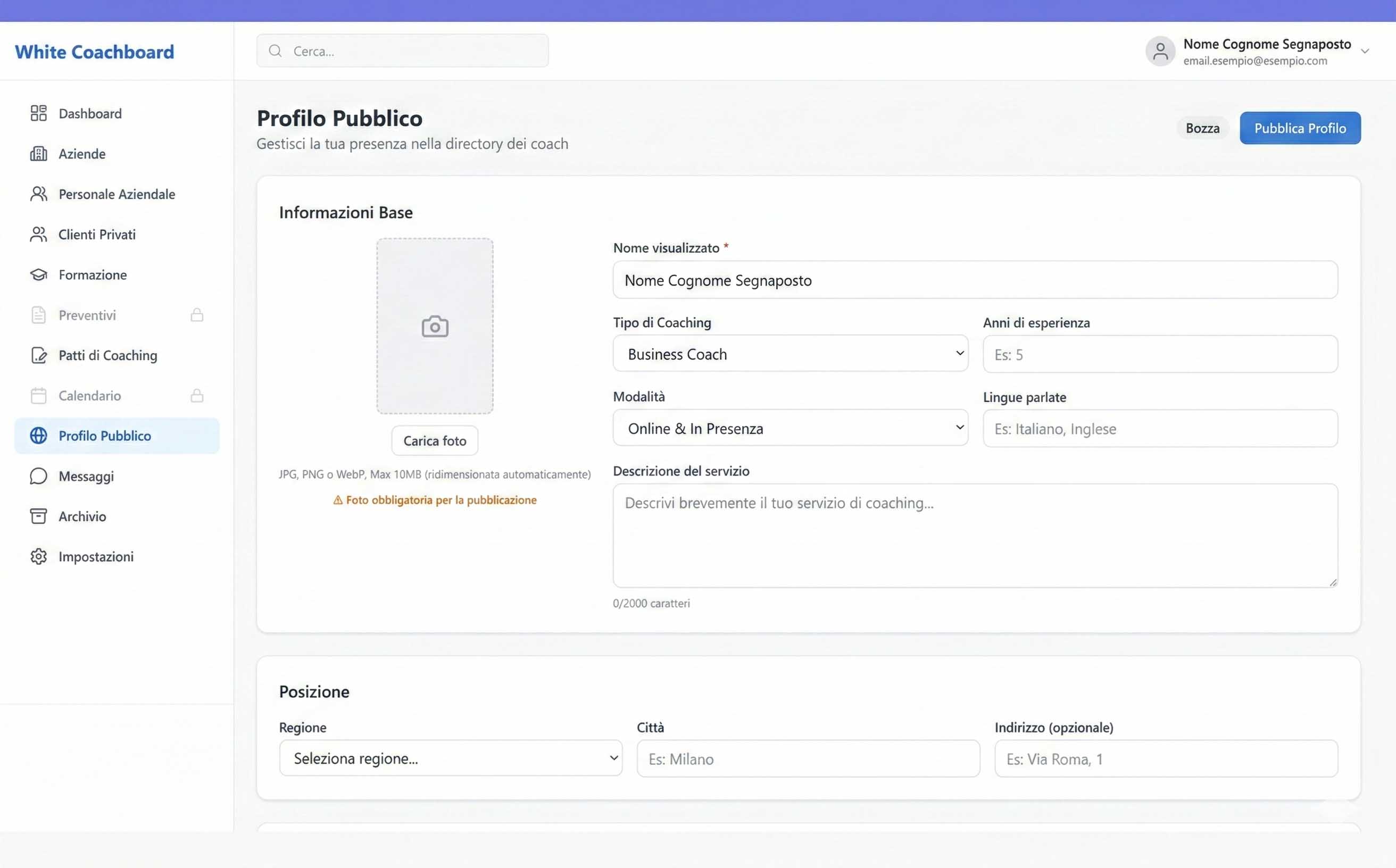Click the White Coachboard logo link
1396x868 pixels.
coord(94,52)
